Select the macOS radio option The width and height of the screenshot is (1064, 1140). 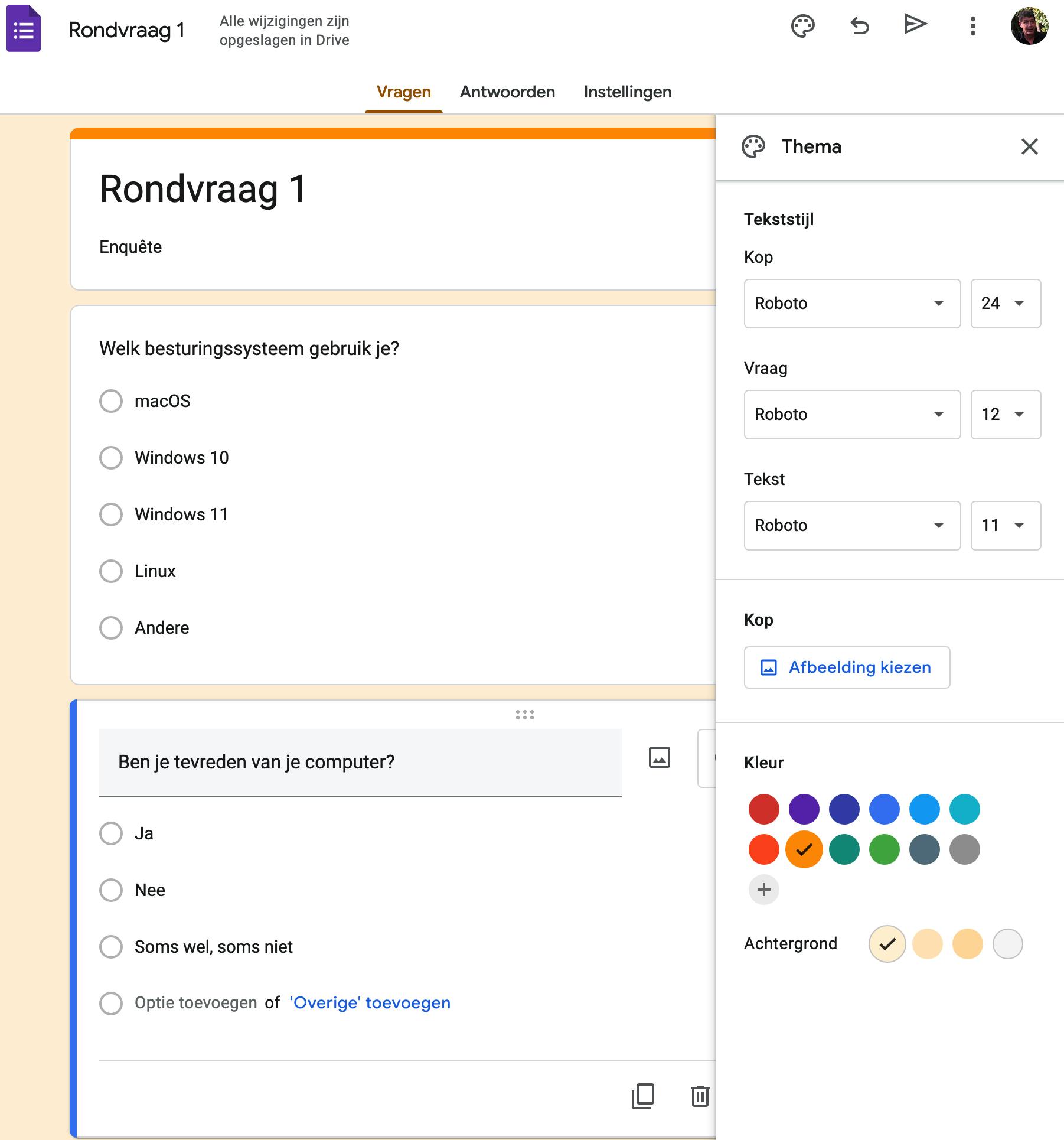click(x=111, y=401)
